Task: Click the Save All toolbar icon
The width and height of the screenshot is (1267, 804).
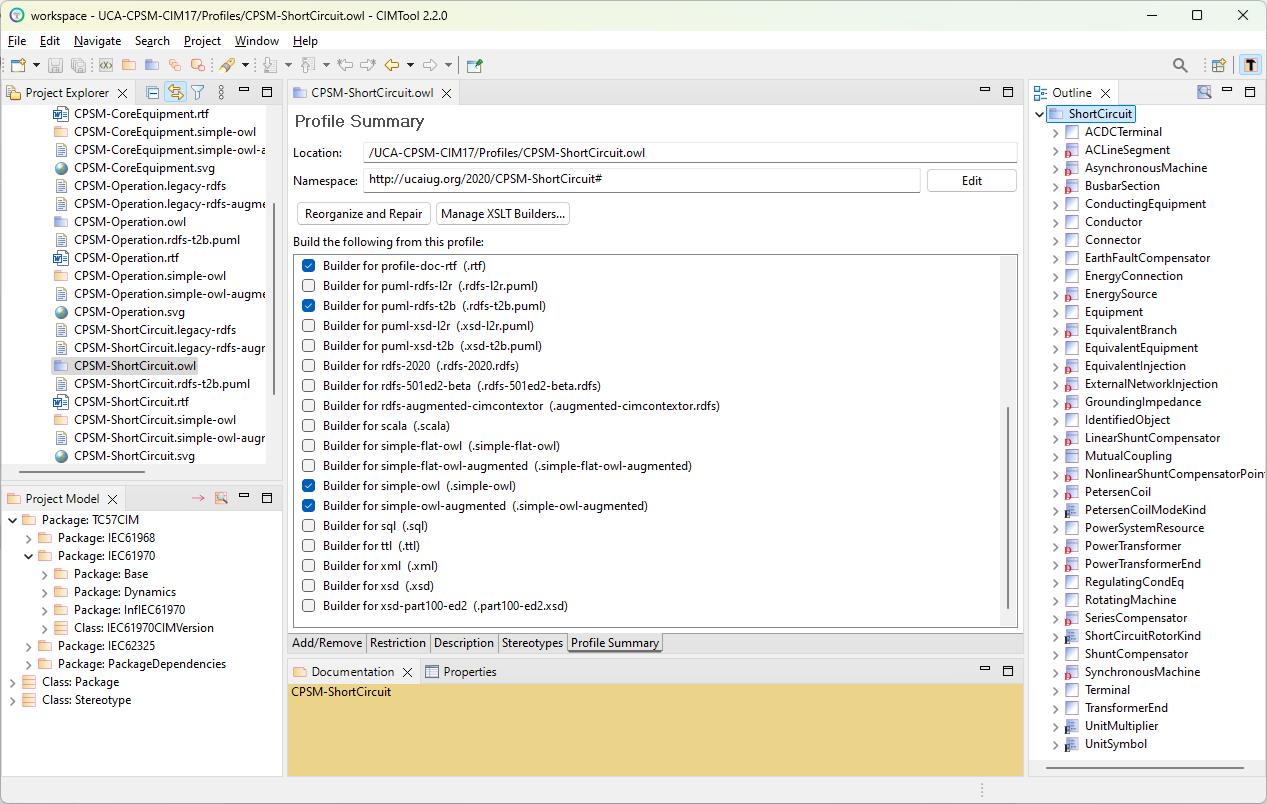Action: coord(78,65)
